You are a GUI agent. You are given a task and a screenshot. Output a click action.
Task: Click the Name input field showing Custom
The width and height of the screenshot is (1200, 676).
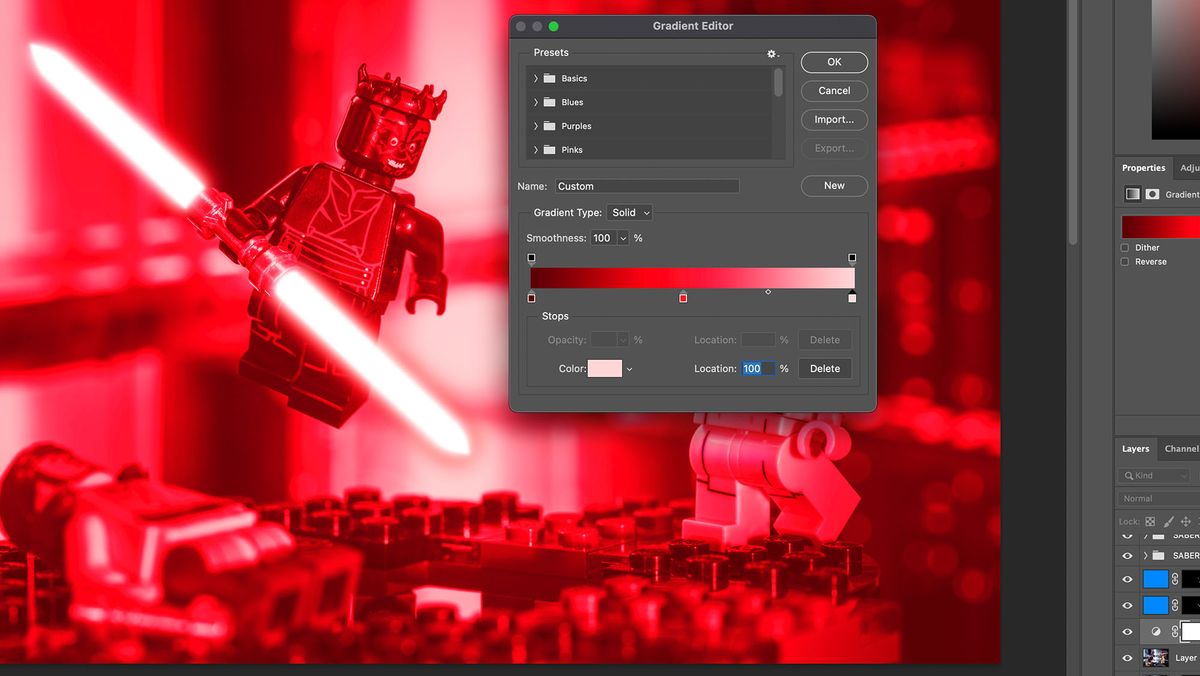(x=647, y=185)
